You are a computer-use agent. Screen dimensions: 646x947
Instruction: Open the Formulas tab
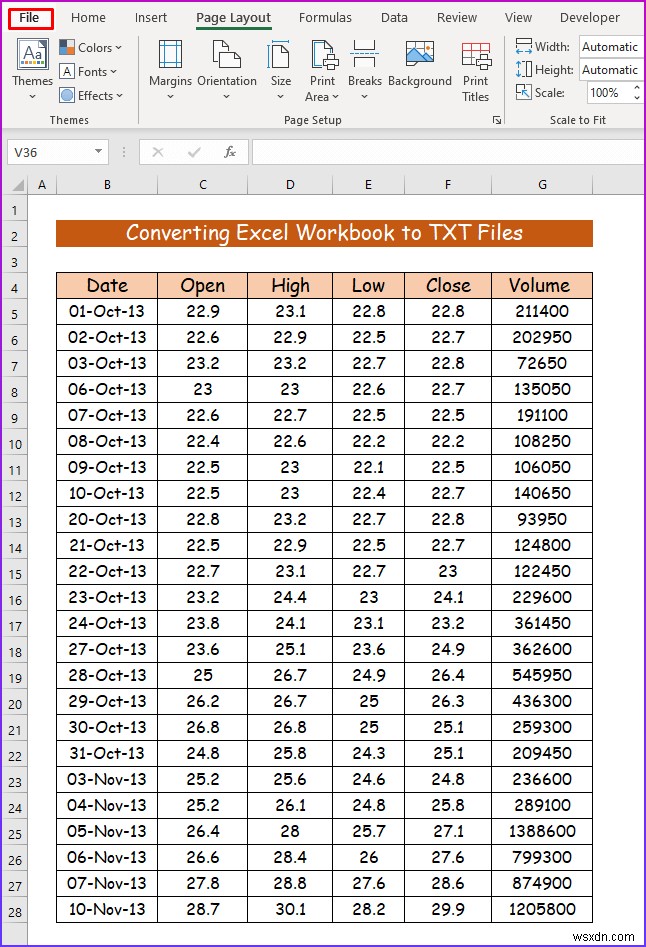325,18
